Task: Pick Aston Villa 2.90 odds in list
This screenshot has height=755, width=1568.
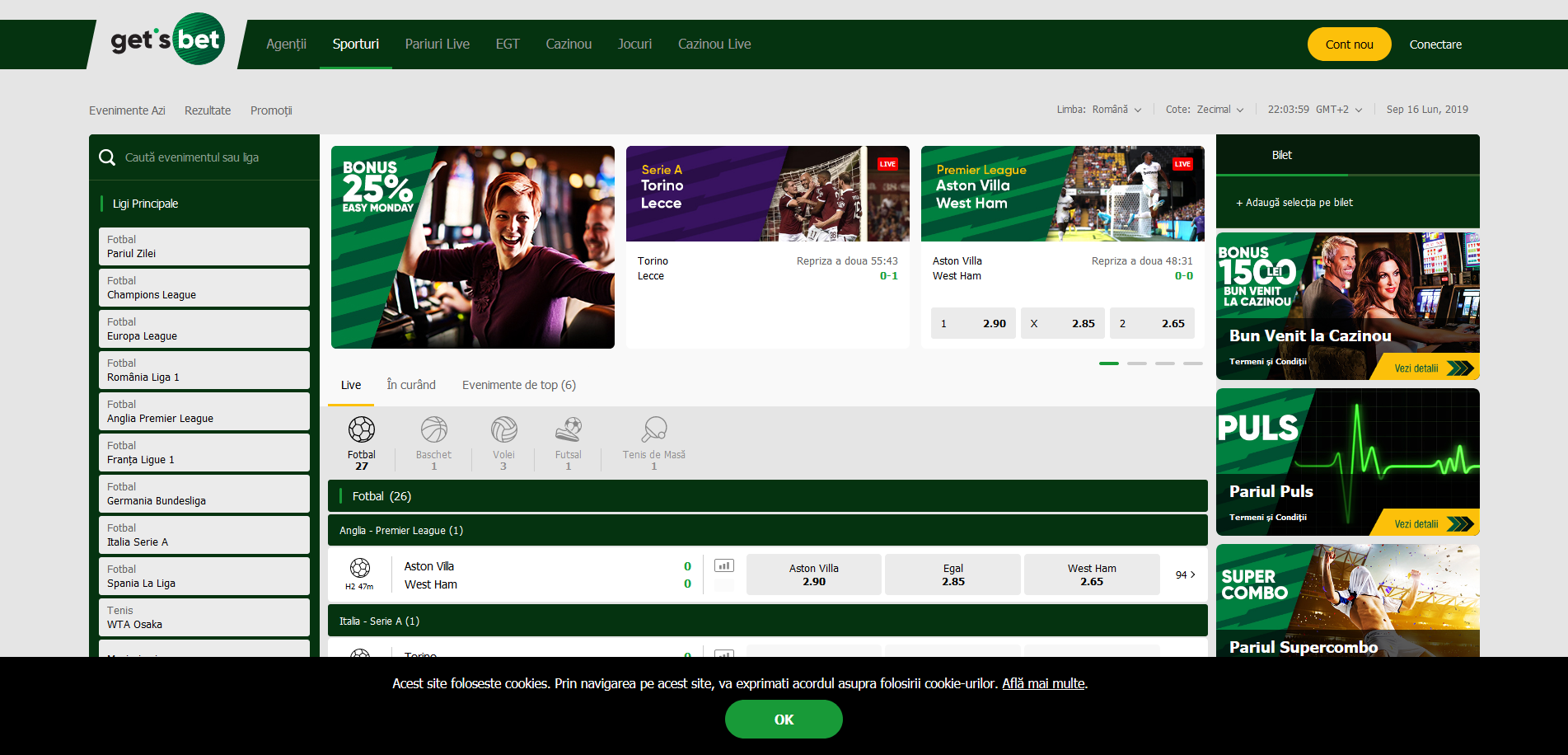Action: [x=814, y=574]
